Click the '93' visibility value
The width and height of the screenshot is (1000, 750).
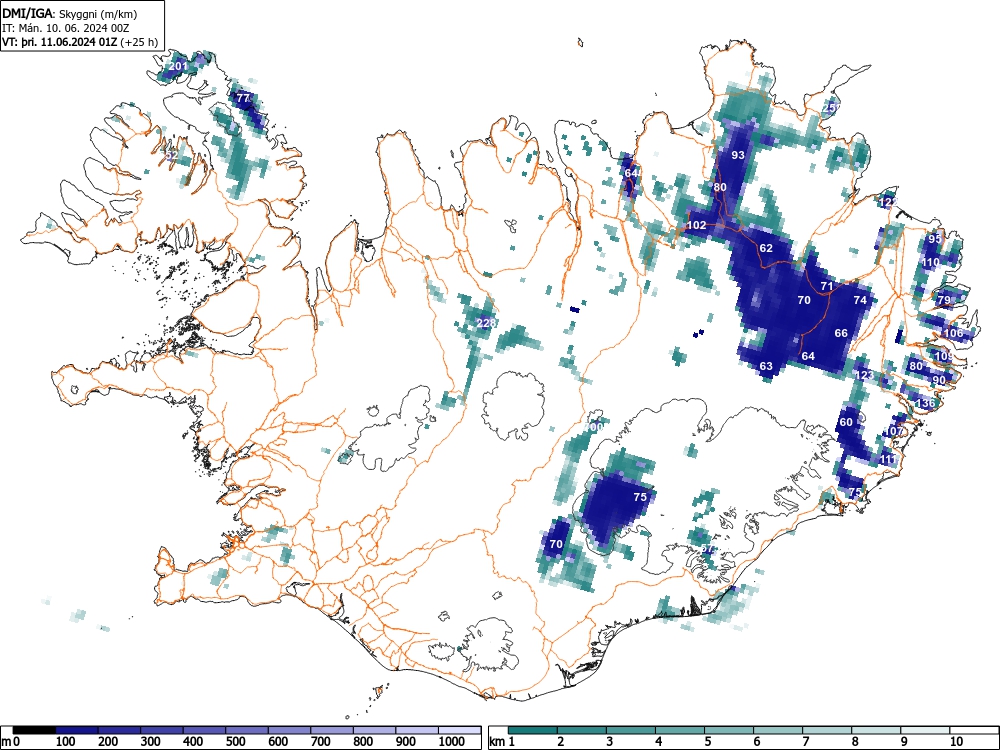pos(738,155)
